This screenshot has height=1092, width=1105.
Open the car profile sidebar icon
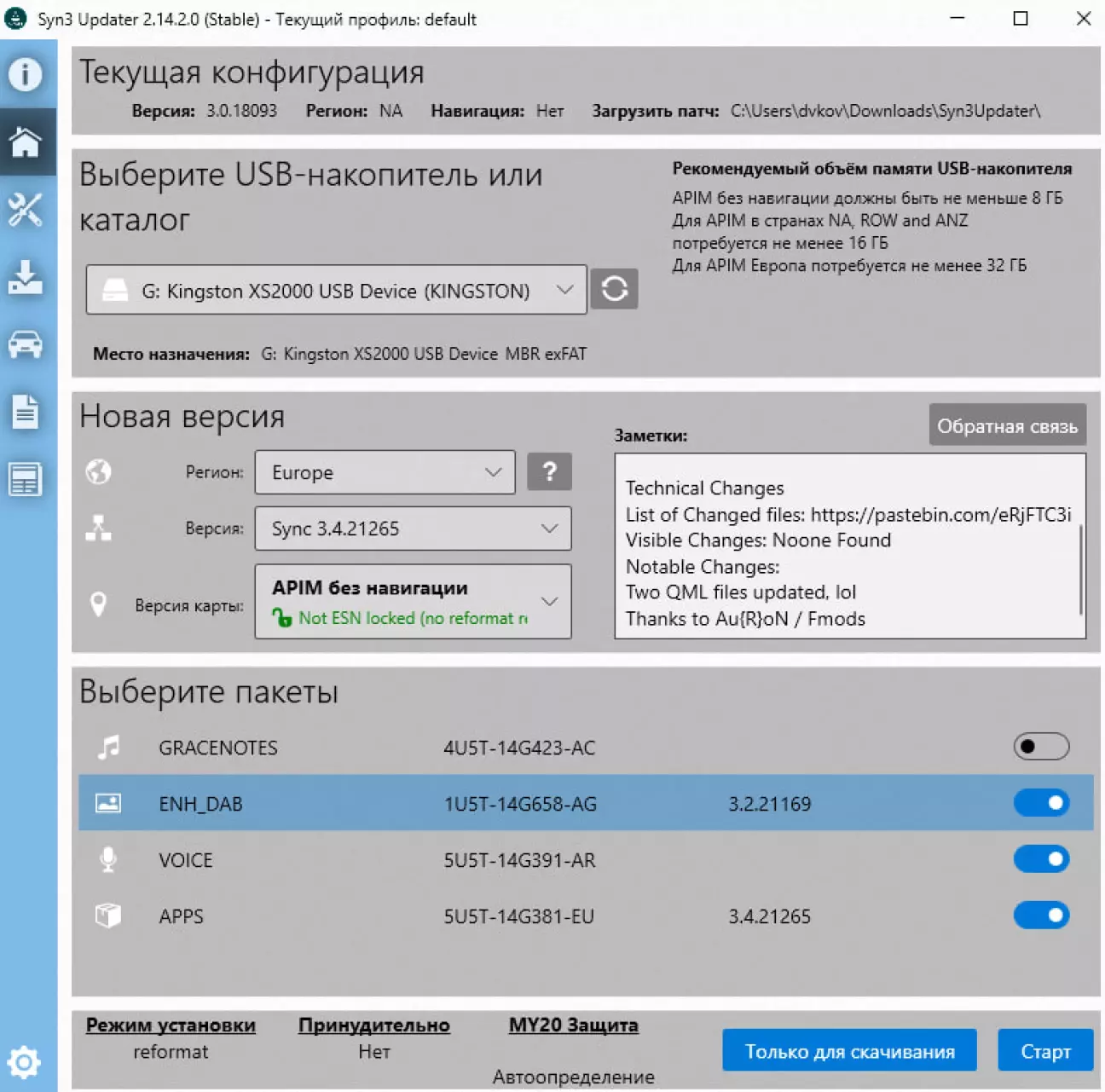[x=26, y=344]
